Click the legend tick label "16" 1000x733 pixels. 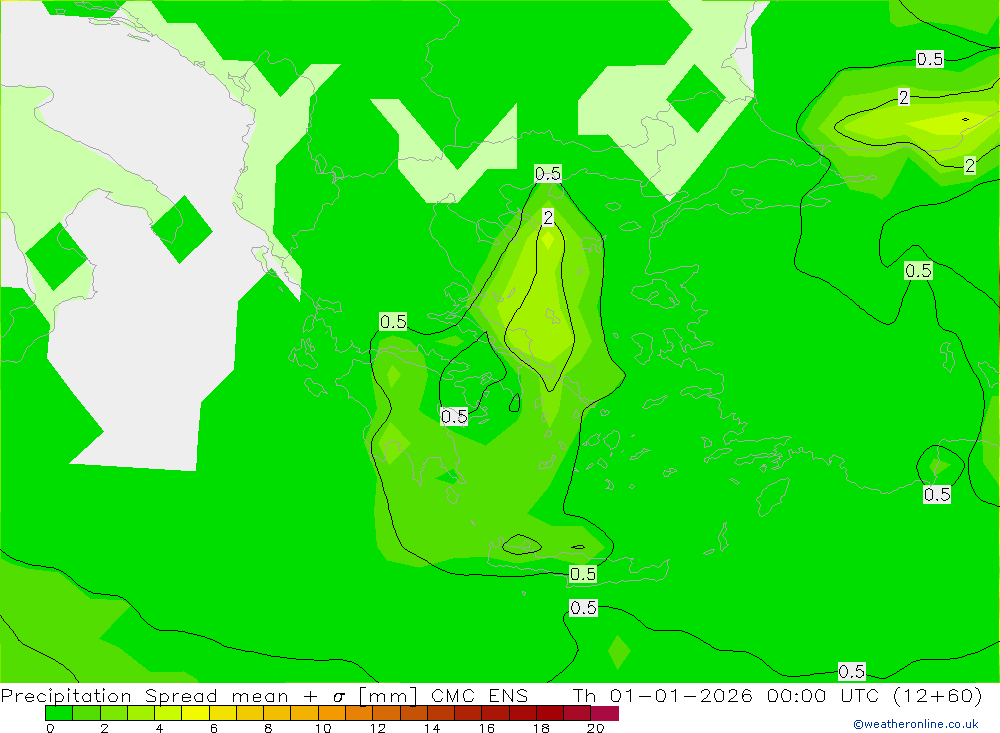[487, 728]
